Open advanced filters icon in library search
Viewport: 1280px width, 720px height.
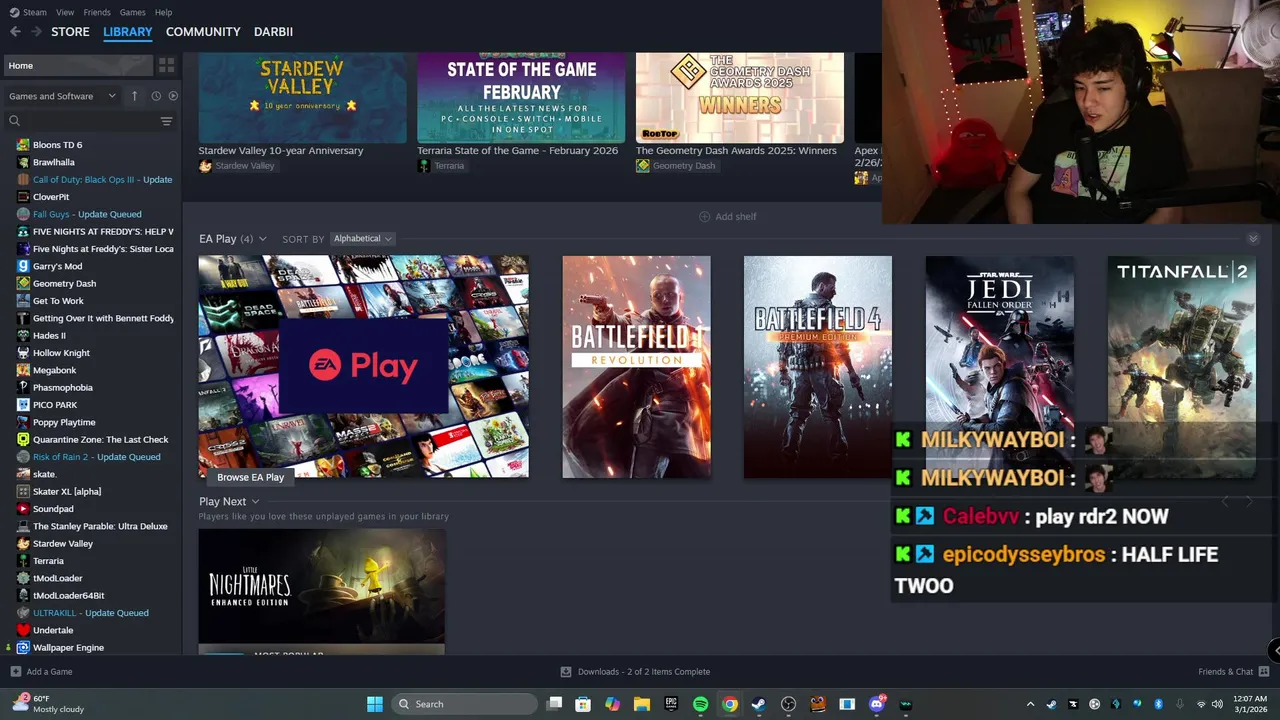(166, 121)
